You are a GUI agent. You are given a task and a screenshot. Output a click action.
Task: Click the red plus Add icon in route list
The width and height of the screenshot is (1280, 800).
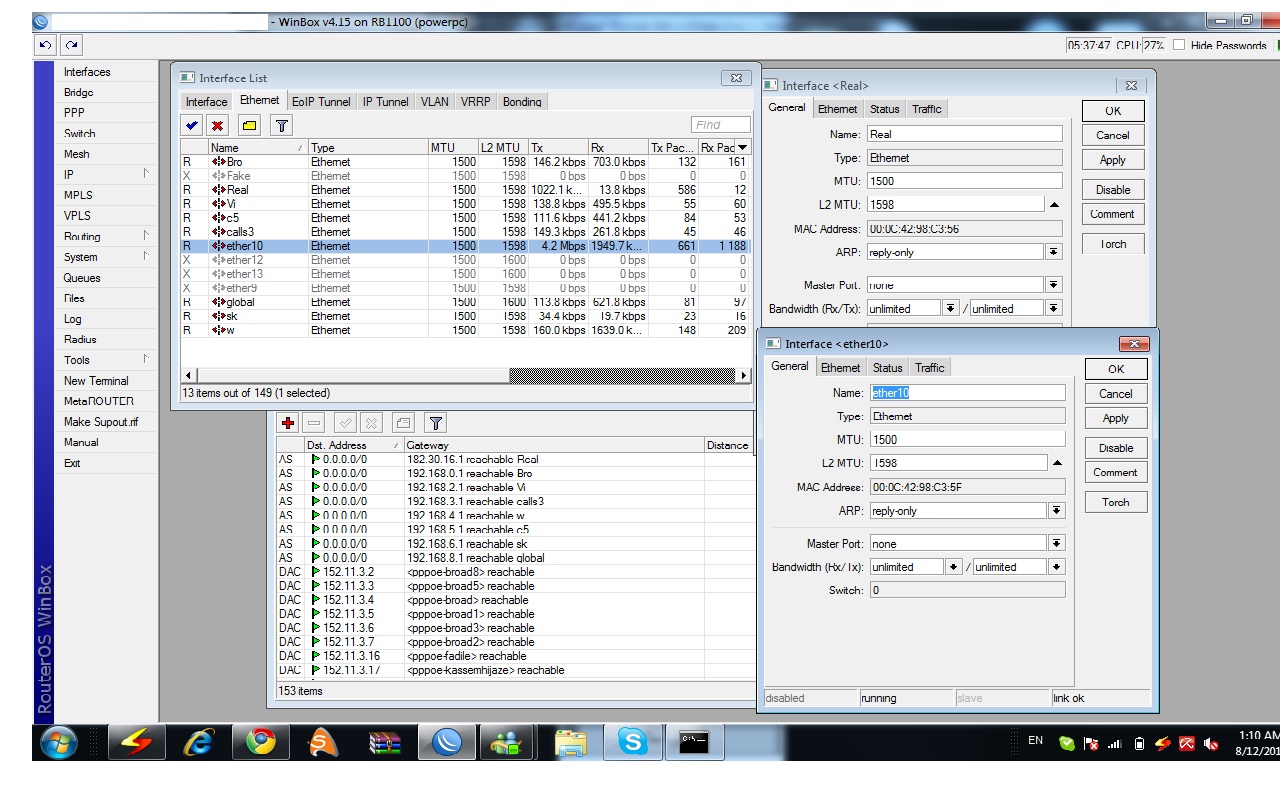[x=288, y=423]
